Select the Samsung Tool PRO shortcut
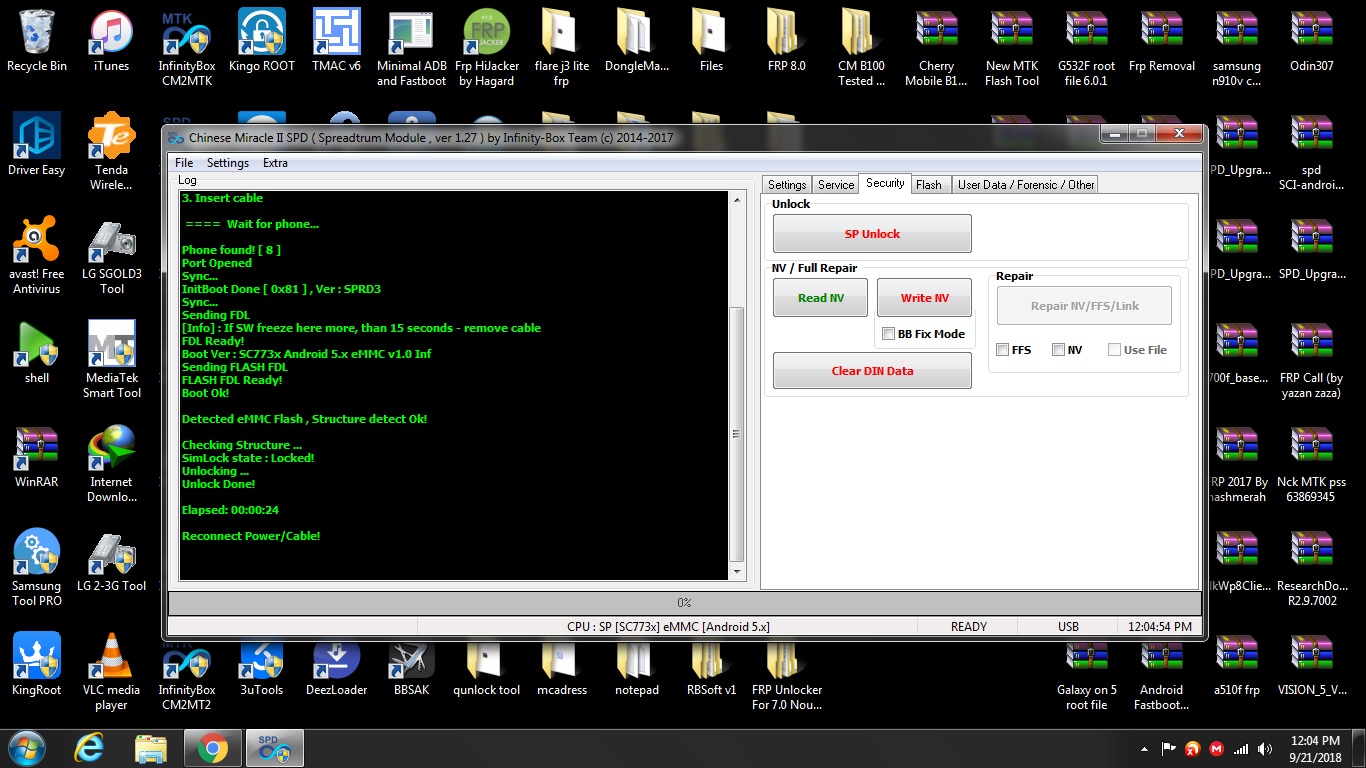 (x=37, y=568)
